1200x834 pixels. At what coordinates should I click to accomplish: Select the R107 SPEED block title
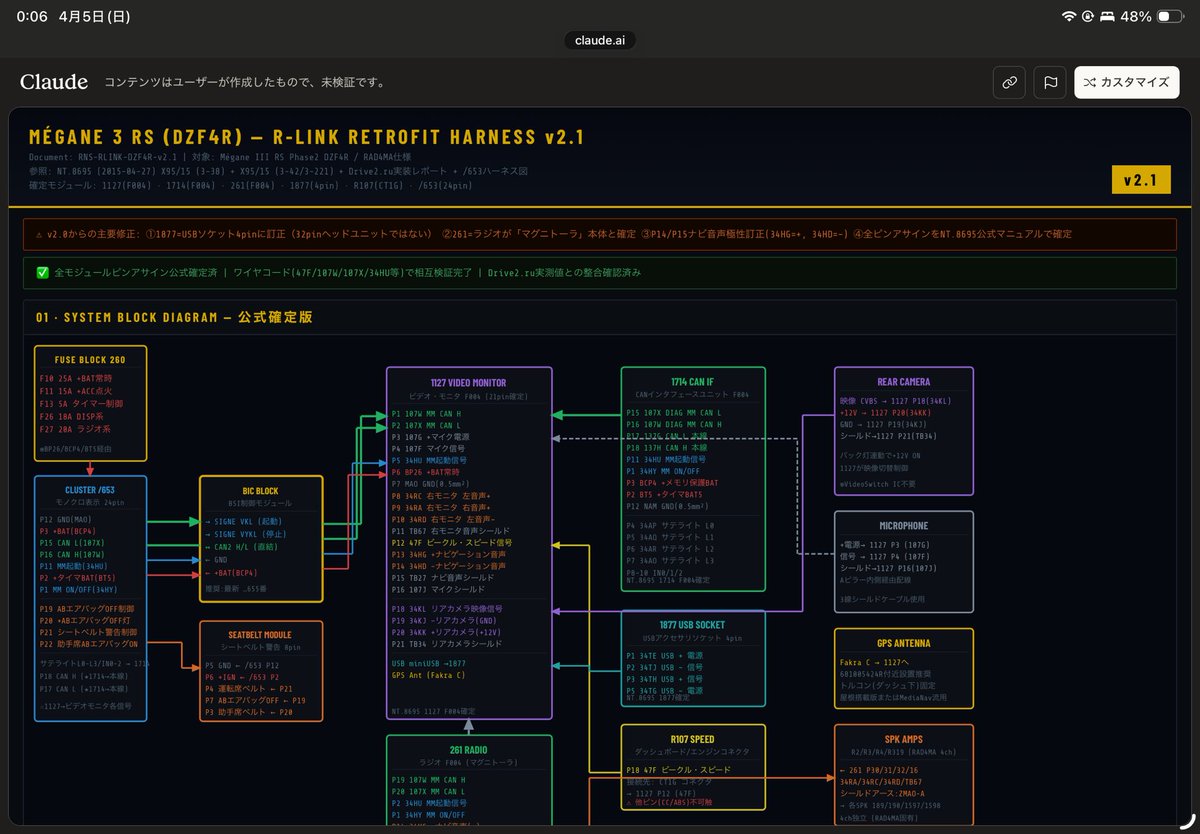693,739
